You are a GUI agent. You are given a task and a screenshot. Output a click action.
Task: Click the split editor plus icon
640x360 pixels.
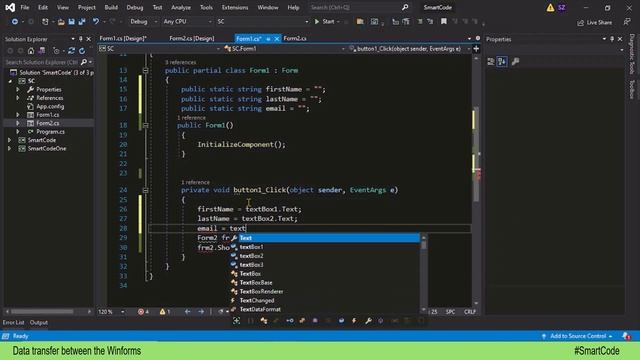pyautogui.click(x=476, y=49)
